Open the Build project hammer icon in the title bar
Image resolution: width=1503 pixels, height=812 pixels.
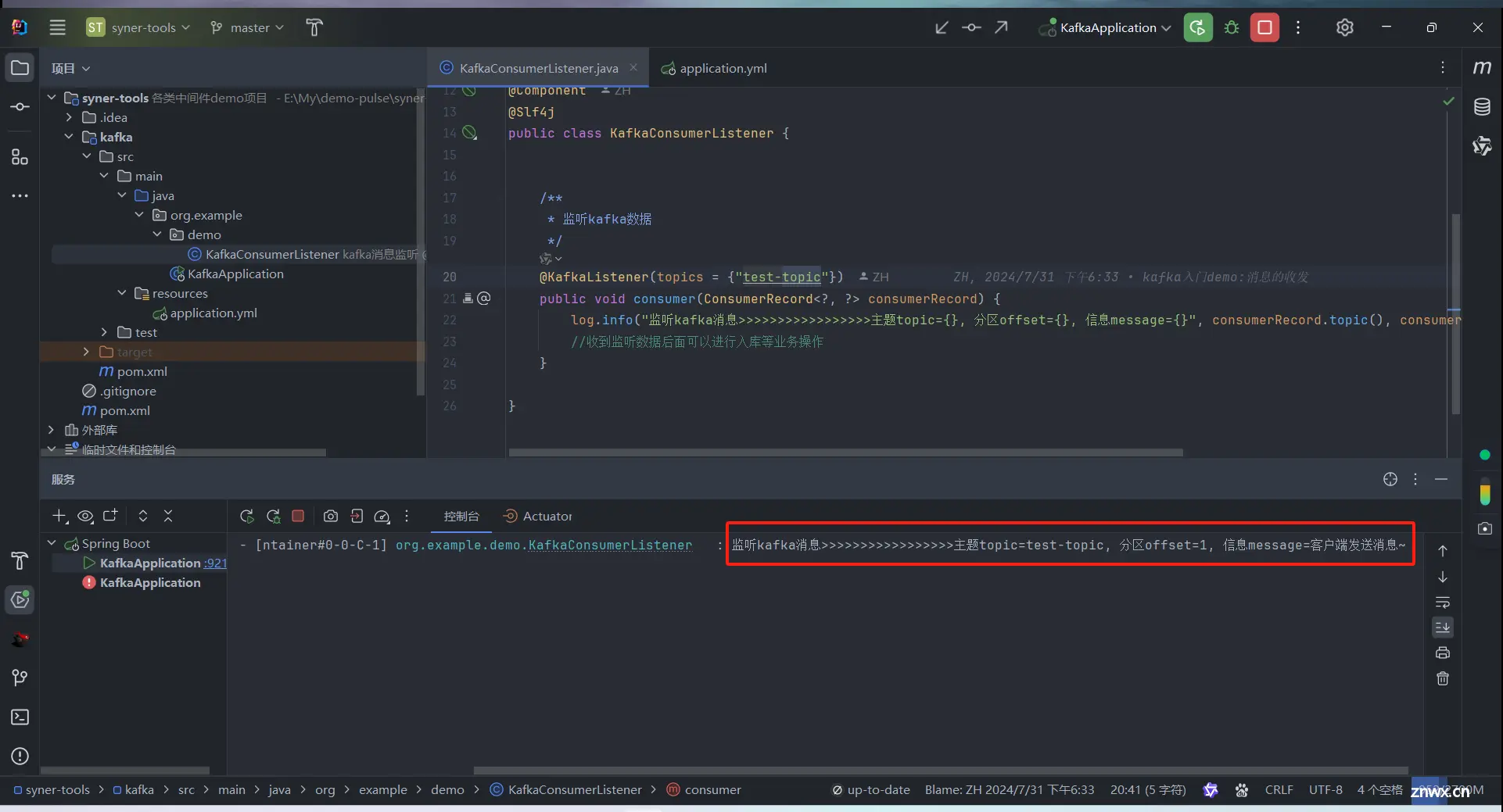pyautogui.click(x=314, y=27)
